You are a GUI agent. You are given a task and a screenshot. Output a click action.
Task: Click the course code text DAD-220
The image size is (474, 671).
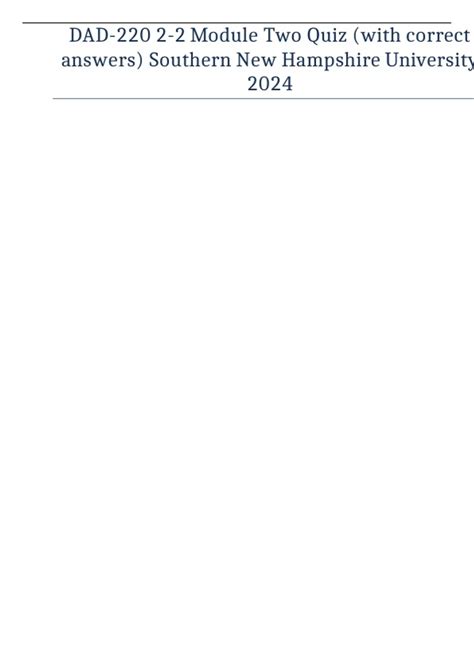[x=110, y=35]
